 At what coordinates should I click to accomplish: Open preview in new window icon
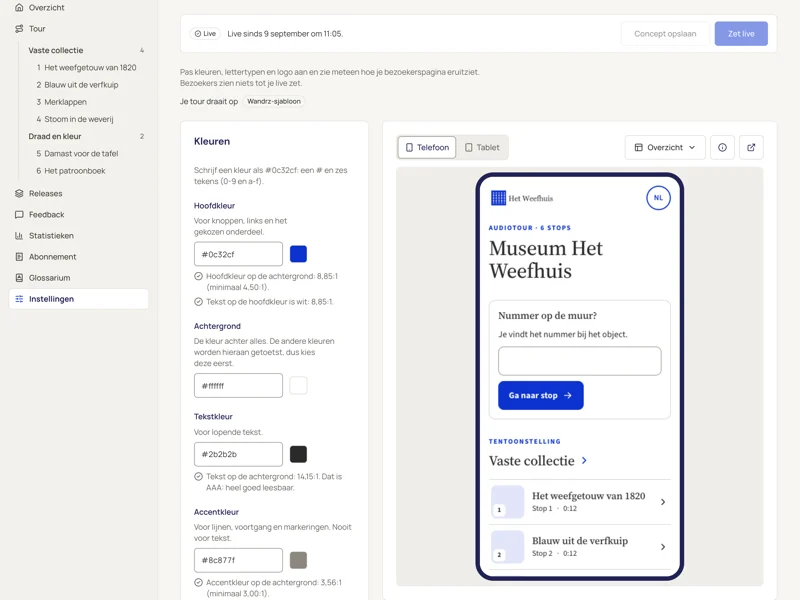751,147
